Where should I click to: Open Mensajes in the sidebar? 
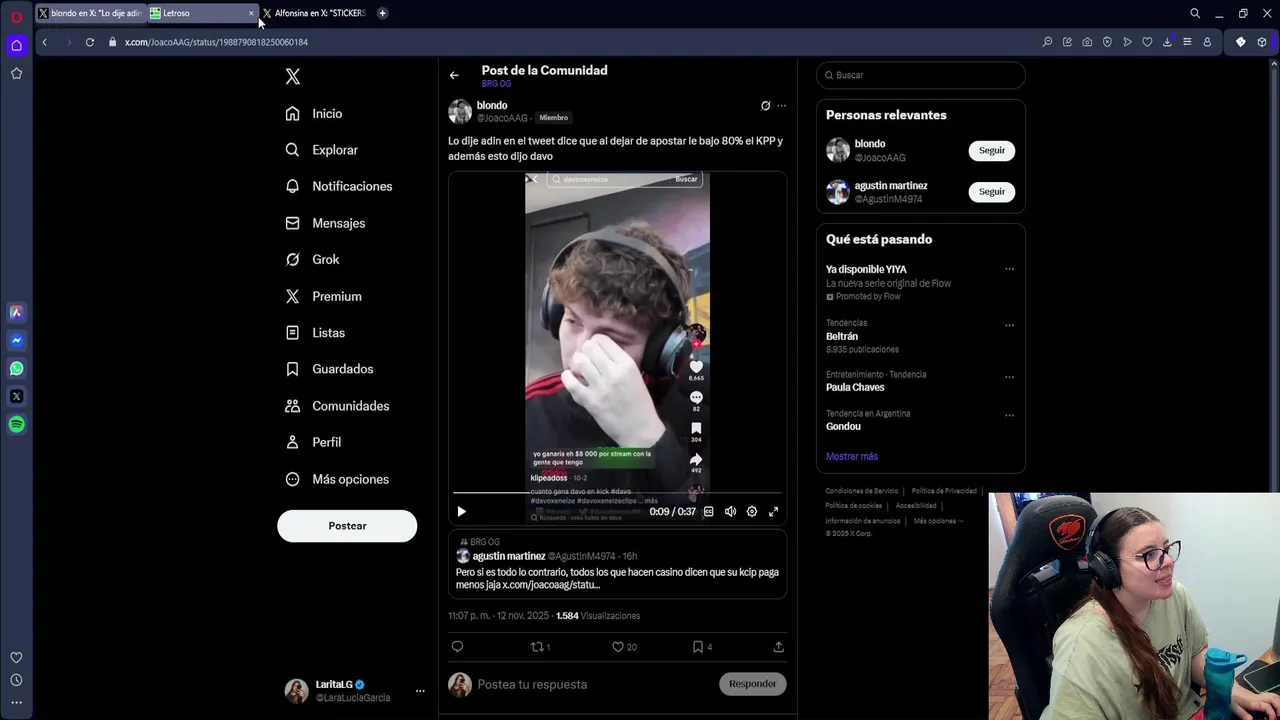pyautogui.click(x=325, y=223)
